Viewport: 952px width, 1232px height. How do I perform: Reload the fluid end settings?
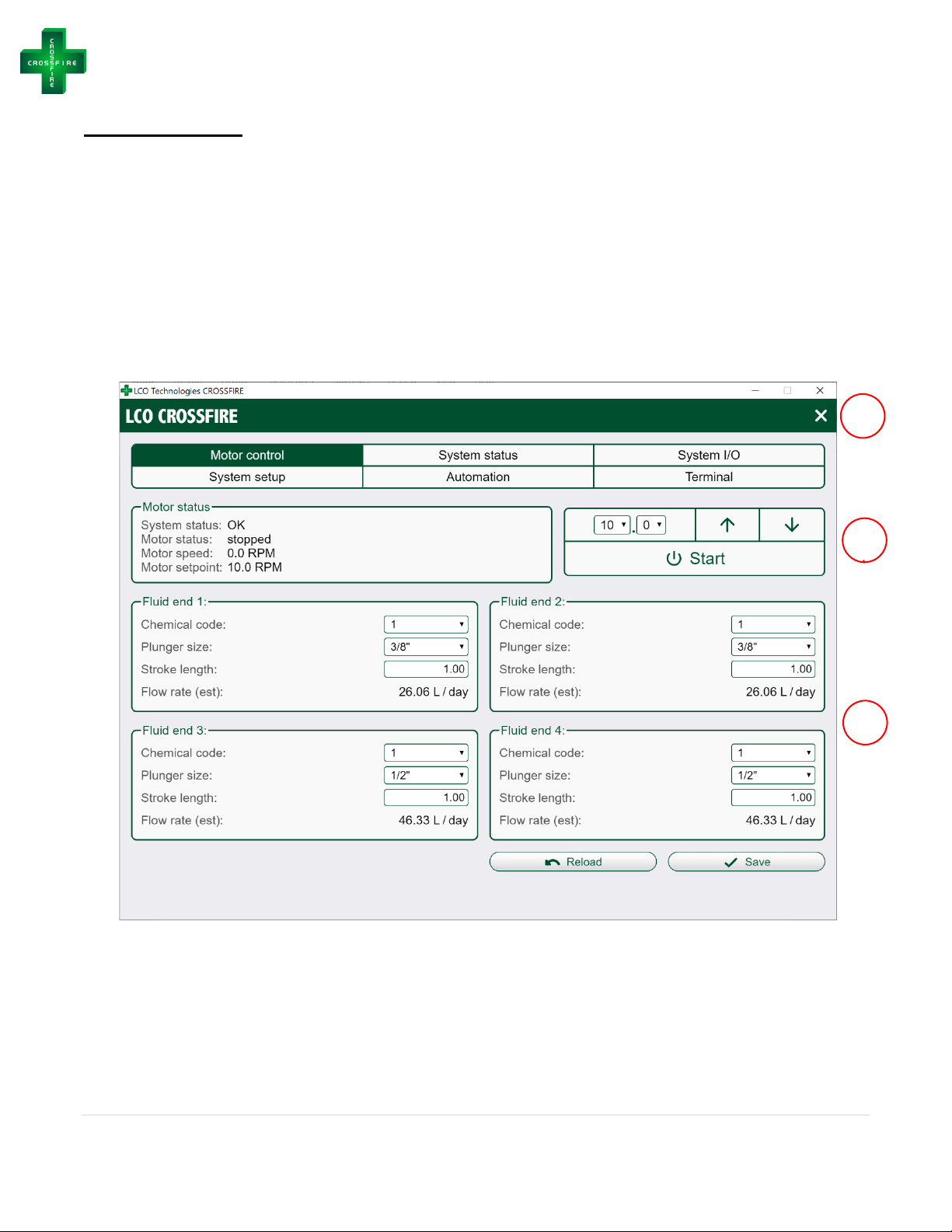[574, 862]
